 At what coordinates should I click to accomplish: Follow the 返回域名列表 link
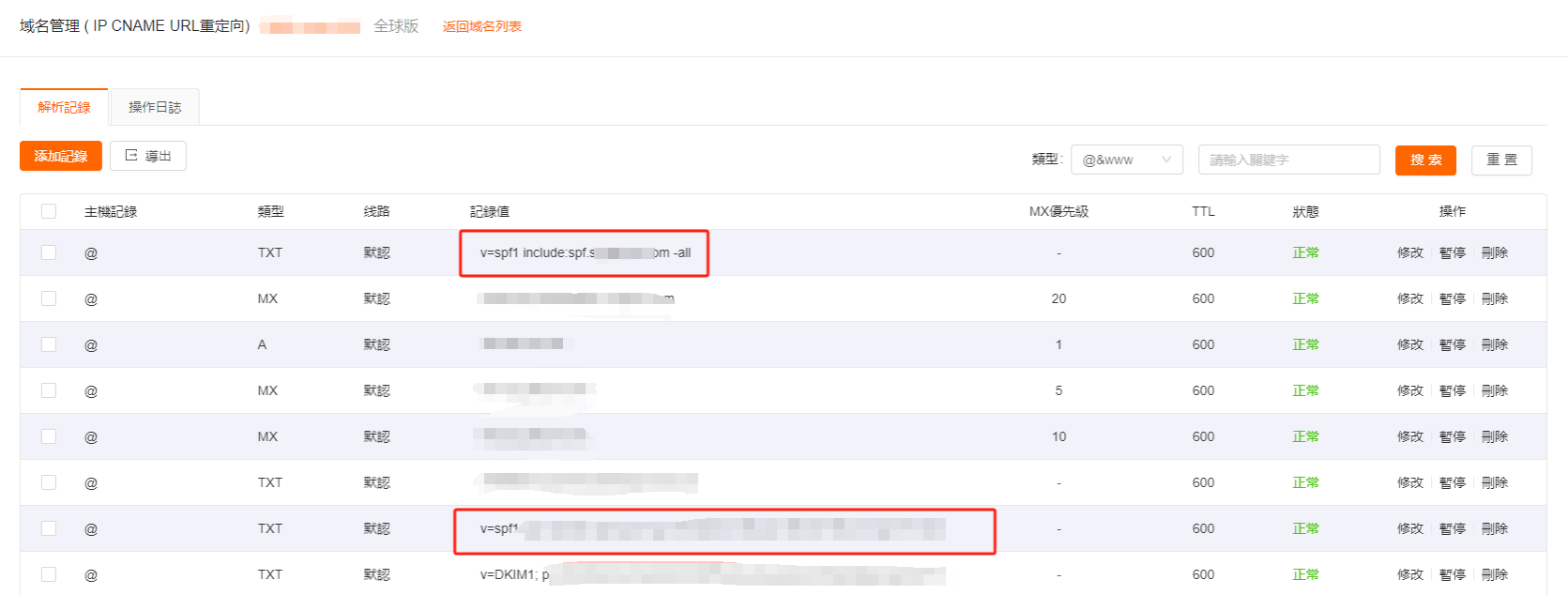pyautogui.click(x=481, y=26)
